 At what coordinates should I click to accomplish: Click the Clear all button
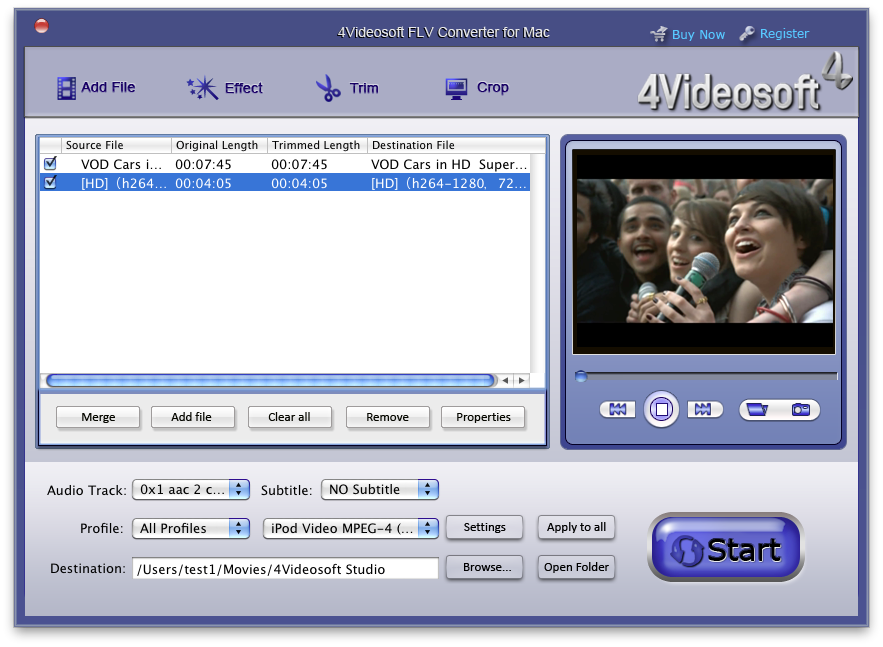pyautogui.click(x=289, y=417)
